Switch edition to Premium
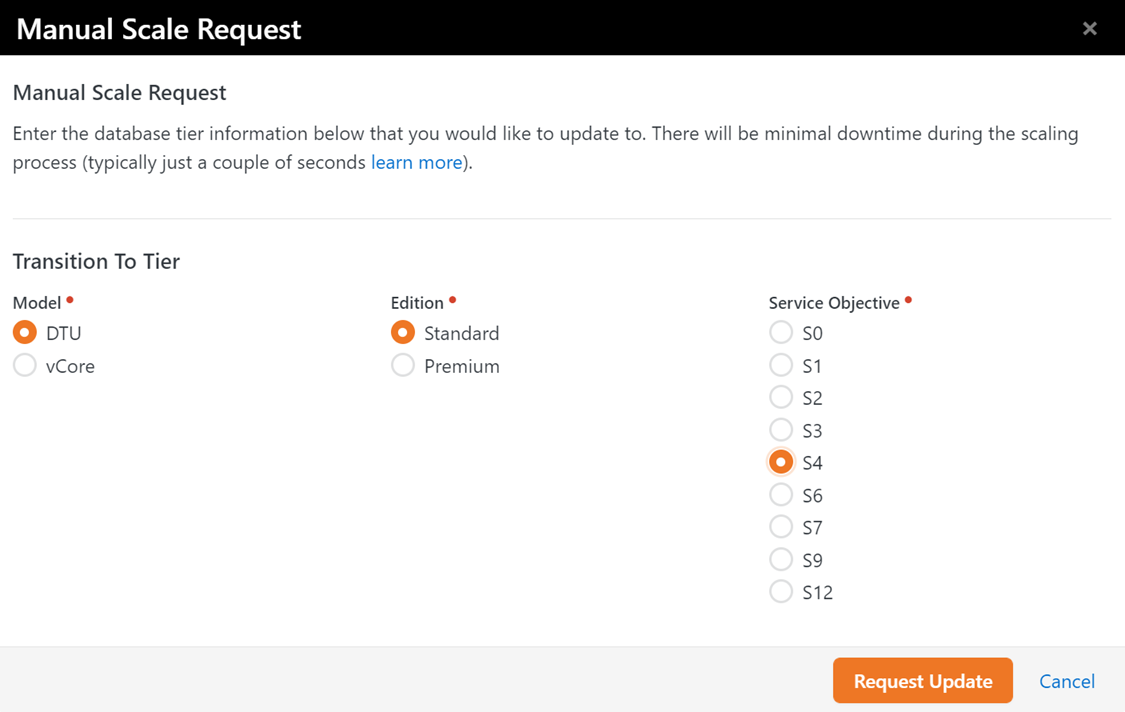This screenshot has height=712, width=1125. pos(403,365)
